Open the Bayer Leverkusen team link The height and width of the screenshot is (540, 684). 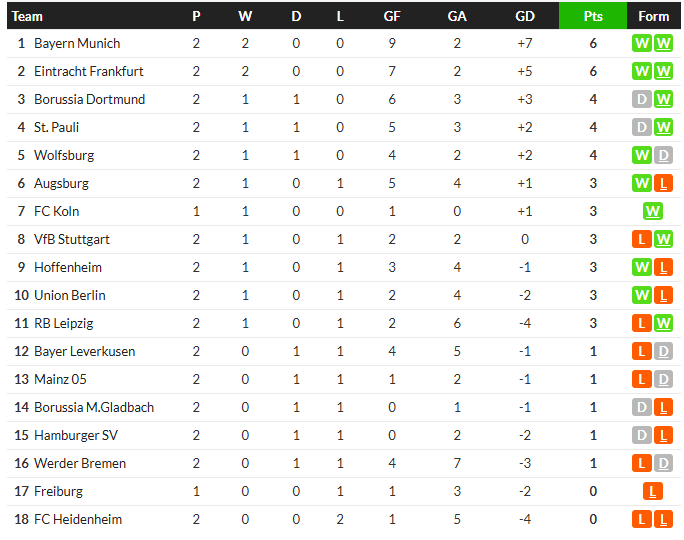coord(85,351)
